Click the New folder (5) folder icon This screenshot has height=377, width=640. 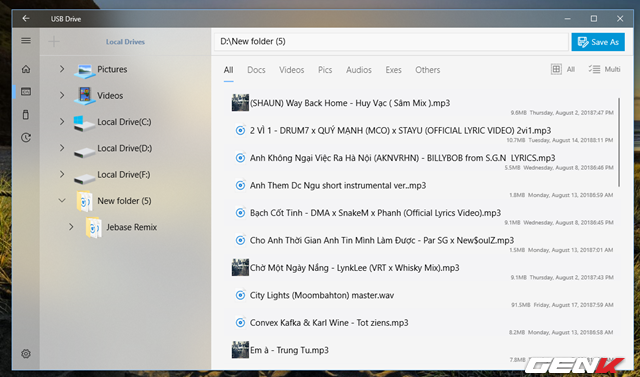point(84,202)
